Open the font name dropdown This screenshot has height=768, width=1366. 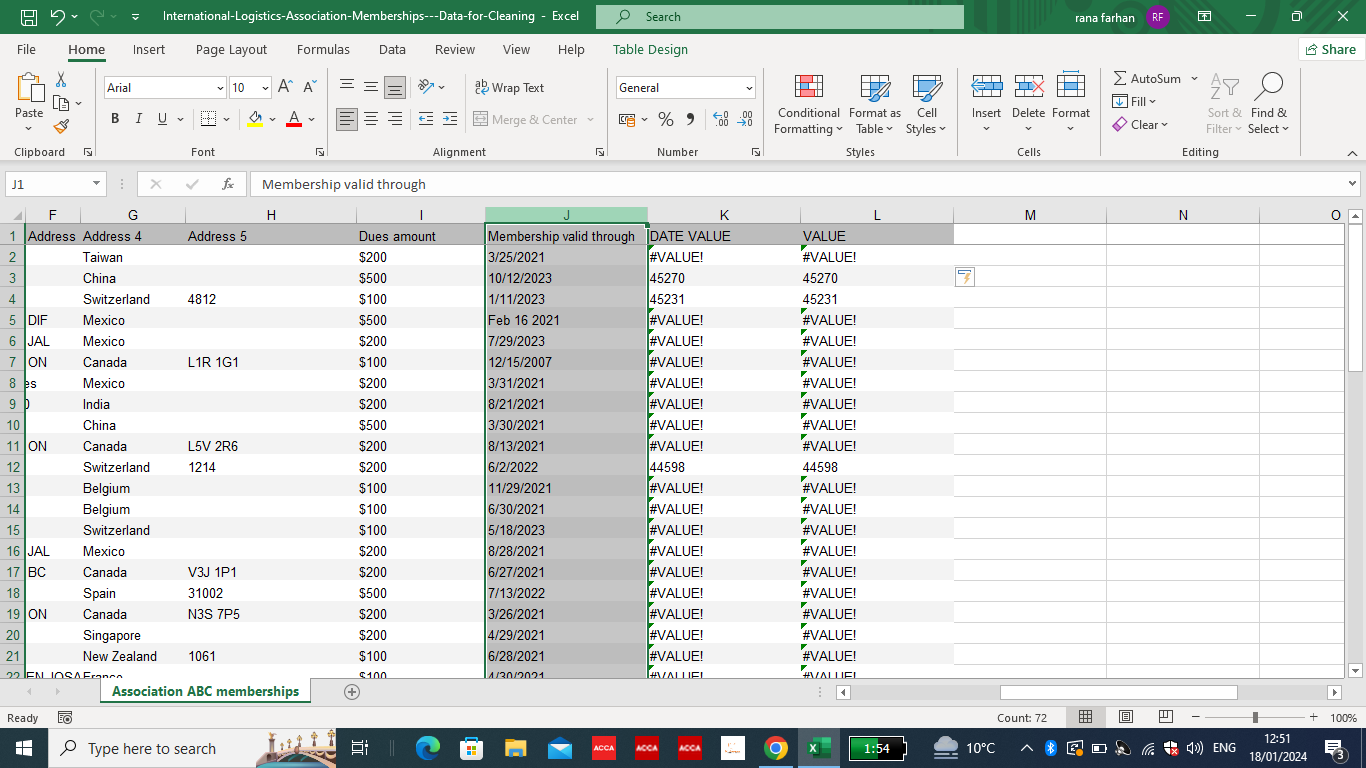click(x=220, y=88)
